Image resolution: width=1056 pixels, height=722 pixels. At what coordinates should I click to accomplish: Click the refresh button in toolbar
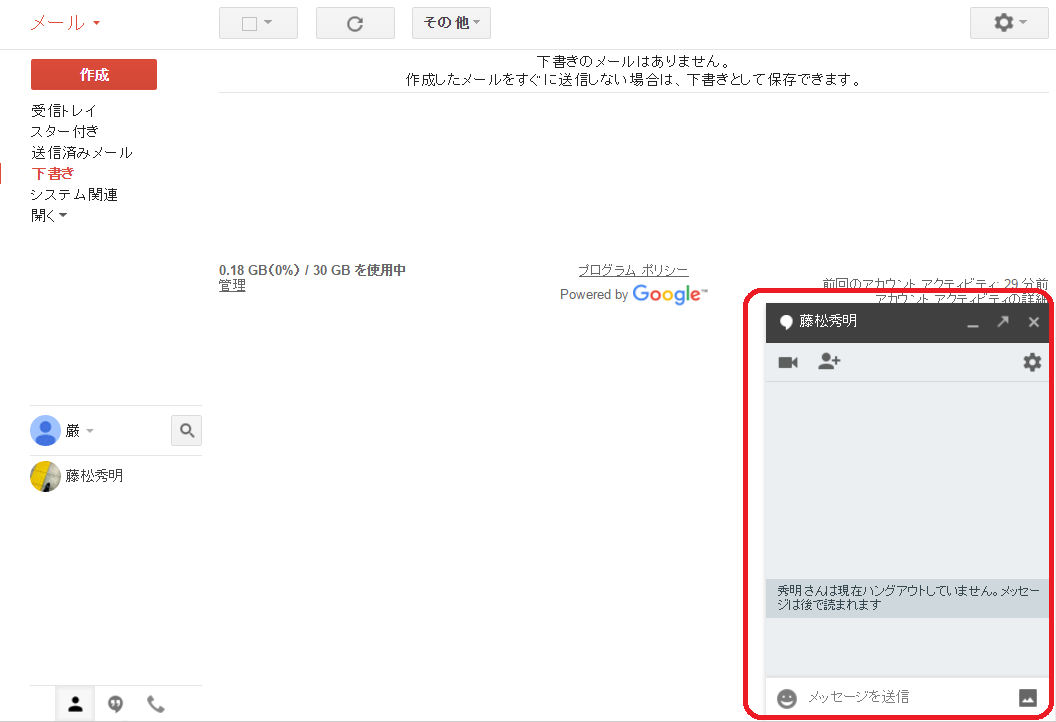[355, 23]
